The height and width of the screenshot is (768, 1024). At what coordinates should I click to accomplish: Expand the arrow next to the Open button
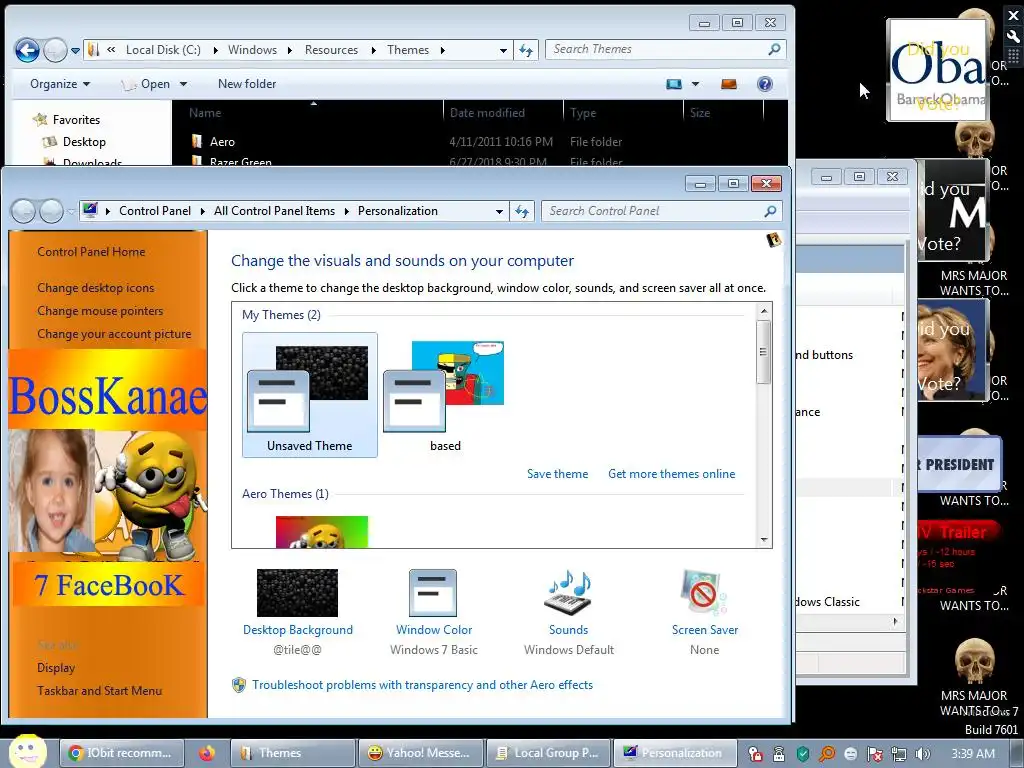(x=184, y=84)
